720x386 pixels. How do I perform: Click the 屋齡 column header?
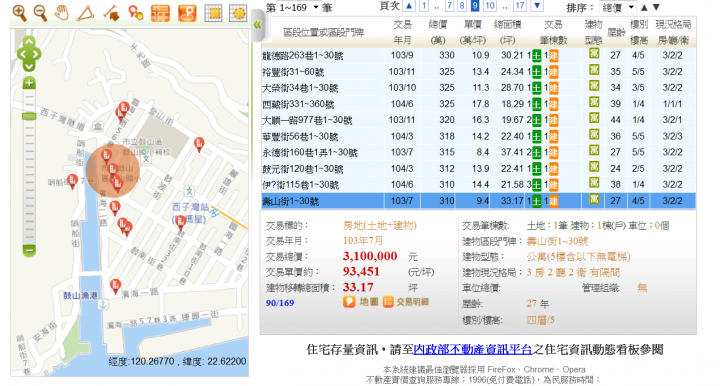tap(616, 32)
